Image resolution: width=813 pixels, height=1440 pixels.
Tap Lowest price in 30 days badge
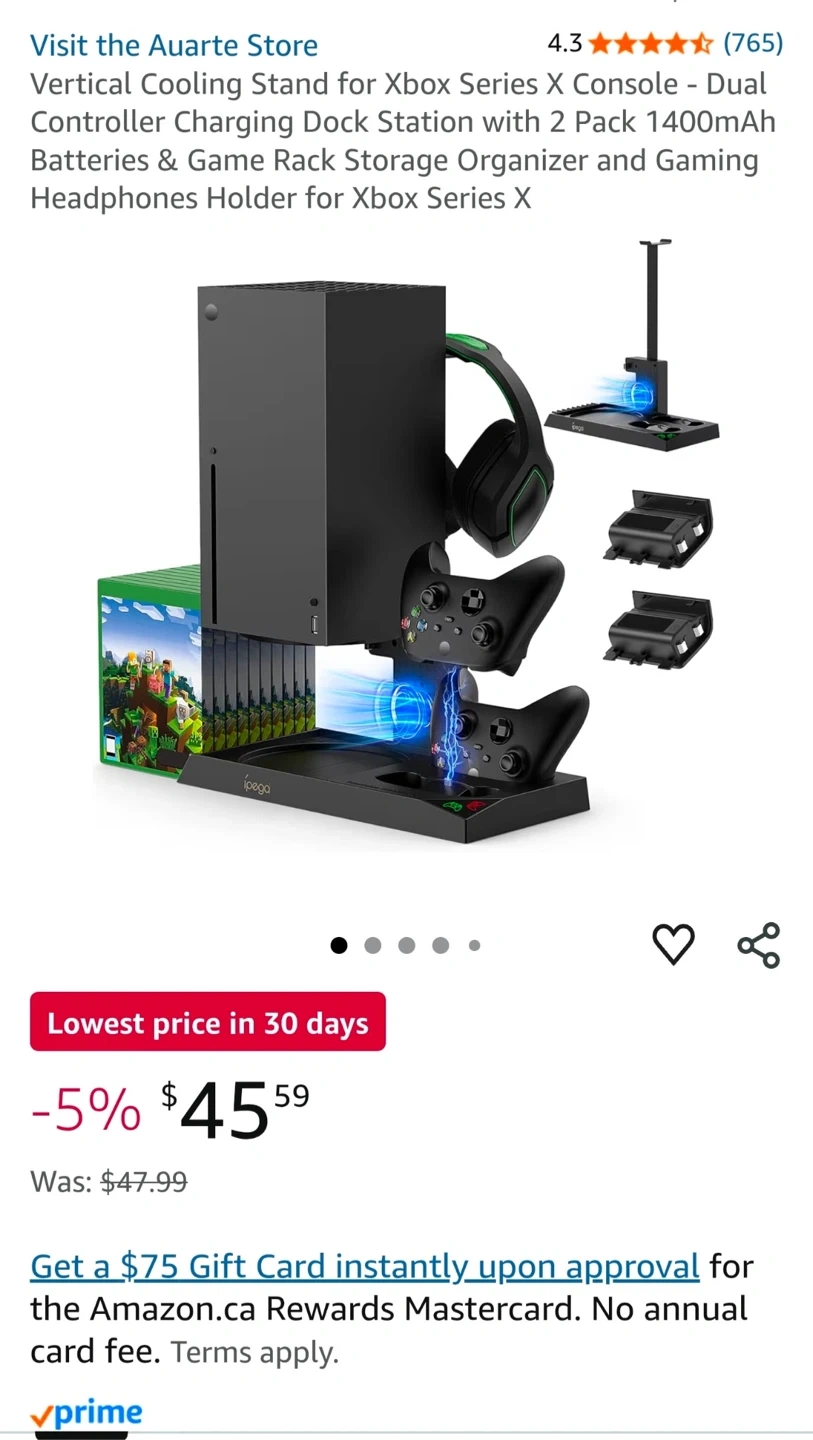click(x=208, y=1022)
